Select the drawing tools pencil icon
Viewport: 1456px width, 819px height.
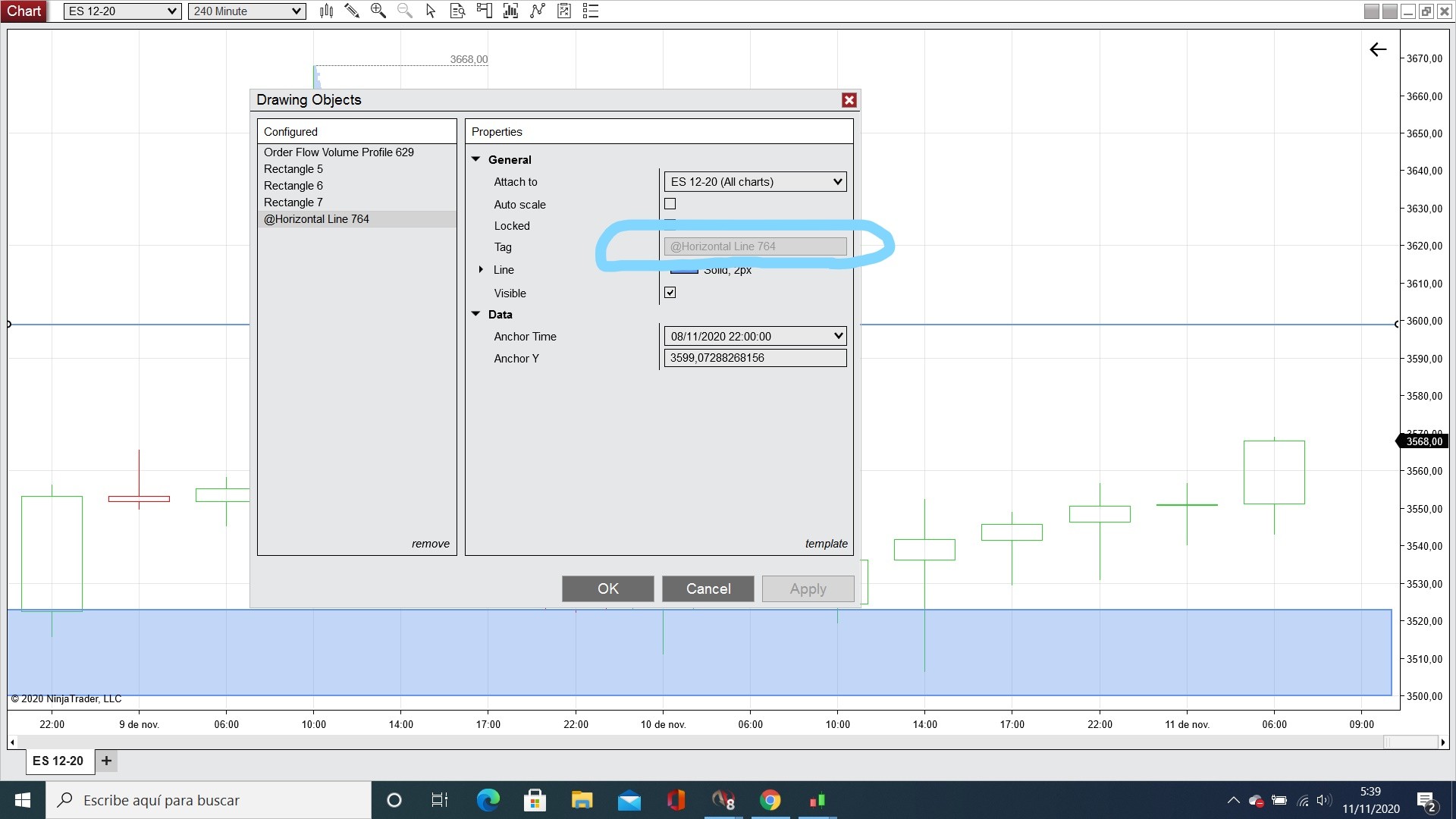352,11
